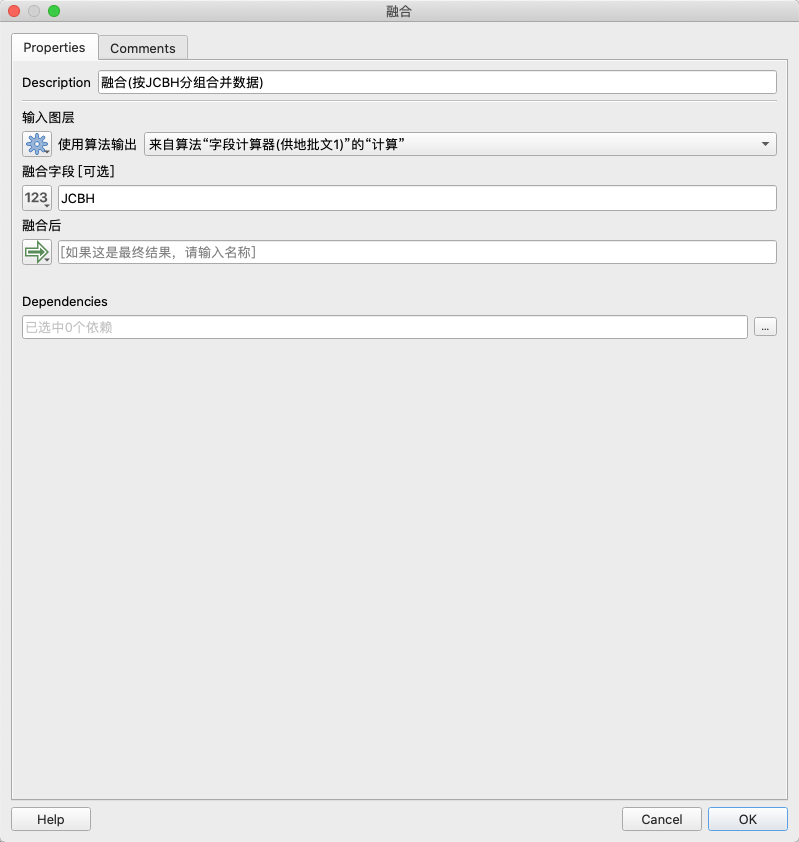Click the 融合 window title bar

click(399, 11)
